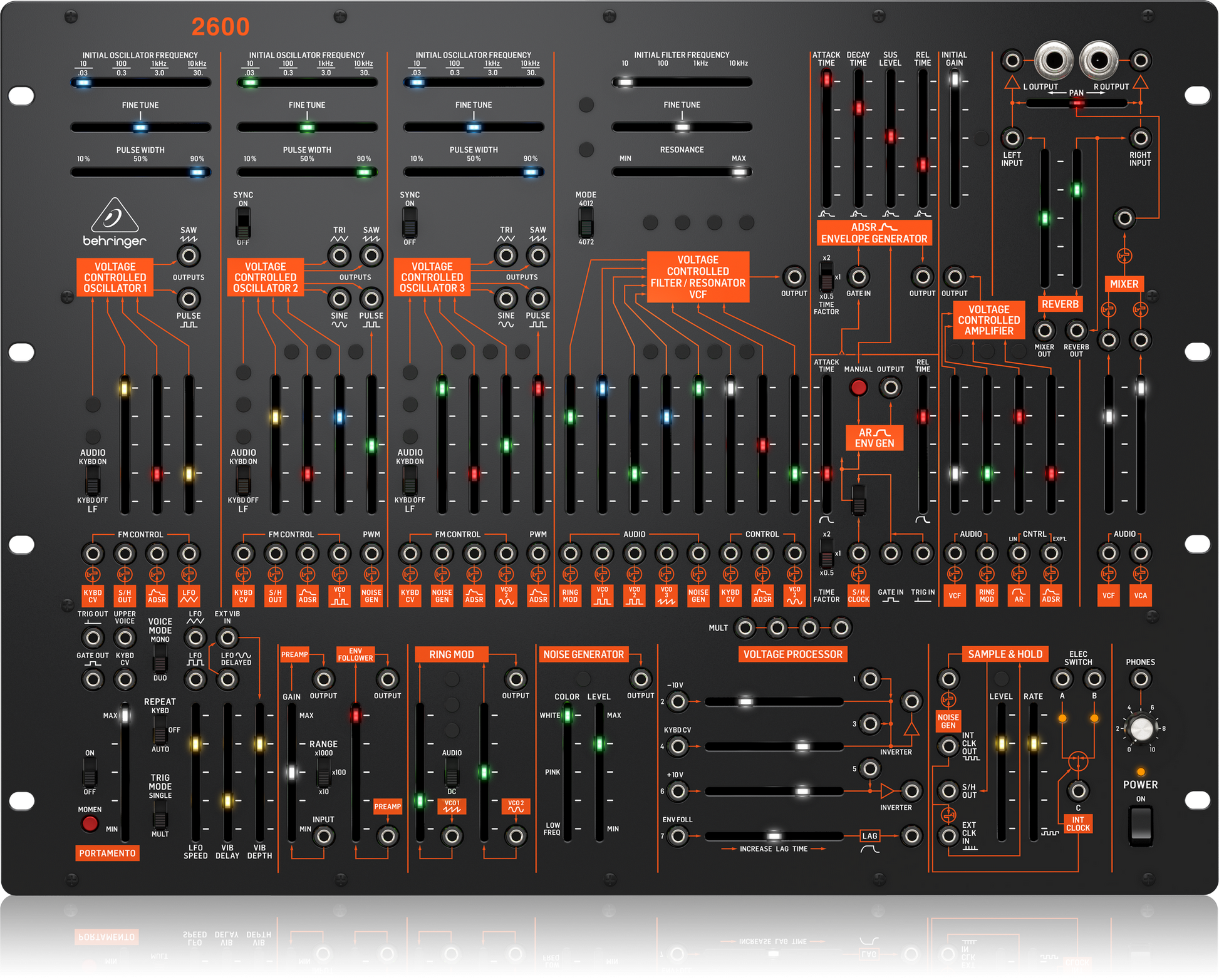Image resolution: width=1219 pixels, height=980 pixels.
Task: Click the PHONES jack
Action: tap(1141, 679)
